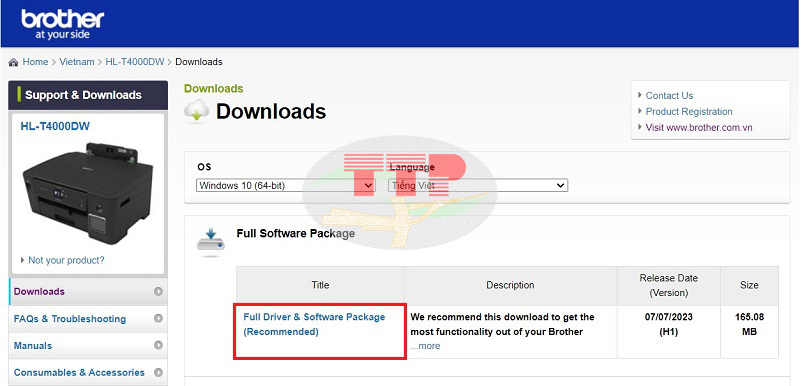Open FAQs & Troubleshooting in the sidebar
800x386 pixels.
pyautogui.click(x=70, y=319)
